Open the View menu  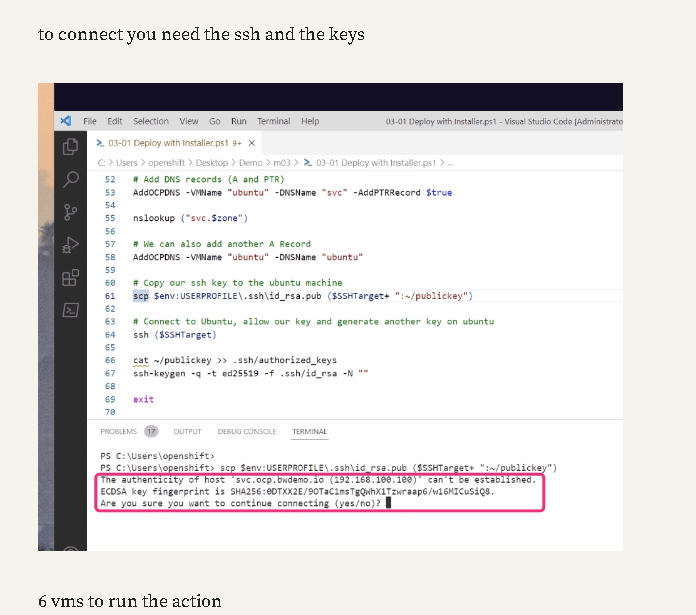pyautogui.click(x=189, y=121)
